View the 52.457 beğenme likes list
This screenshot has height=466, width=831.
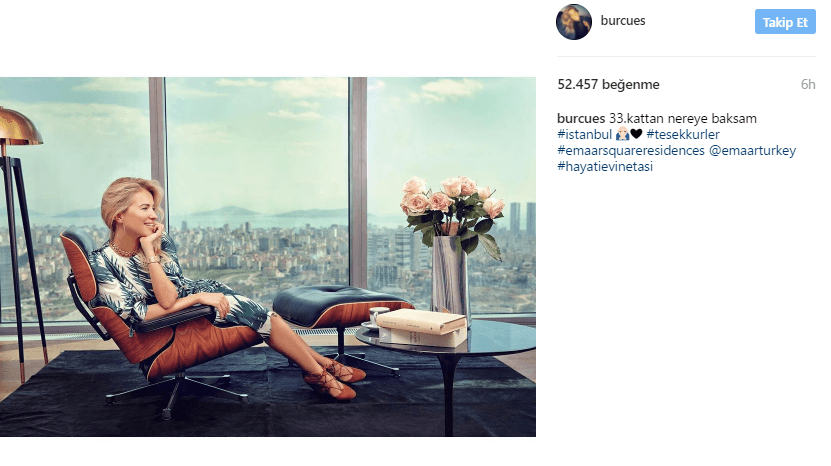608,84
